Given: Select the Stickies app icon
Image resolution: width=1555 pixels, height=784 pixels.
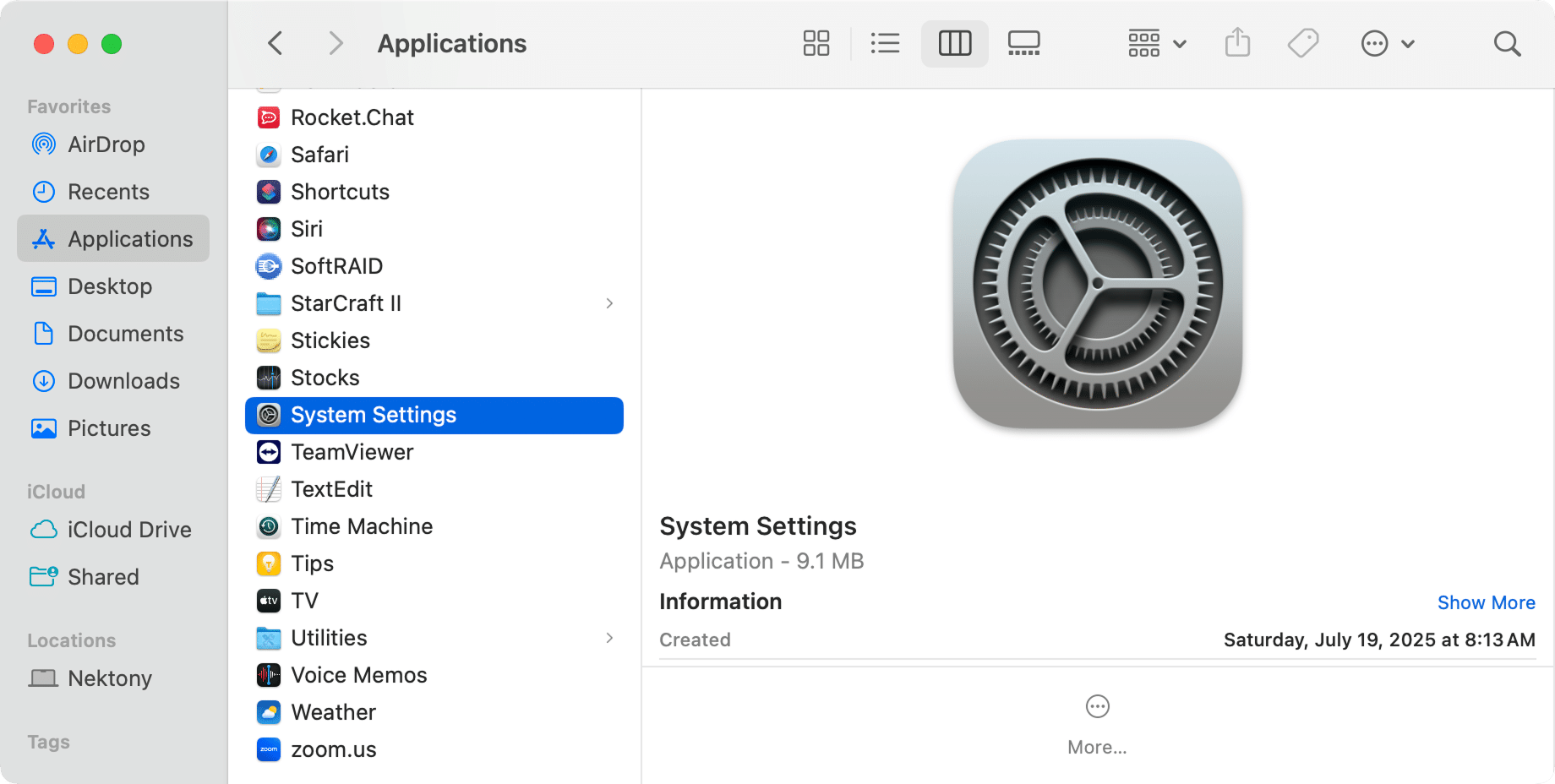Looking at the screenshot, I should [x=269, y=340].
